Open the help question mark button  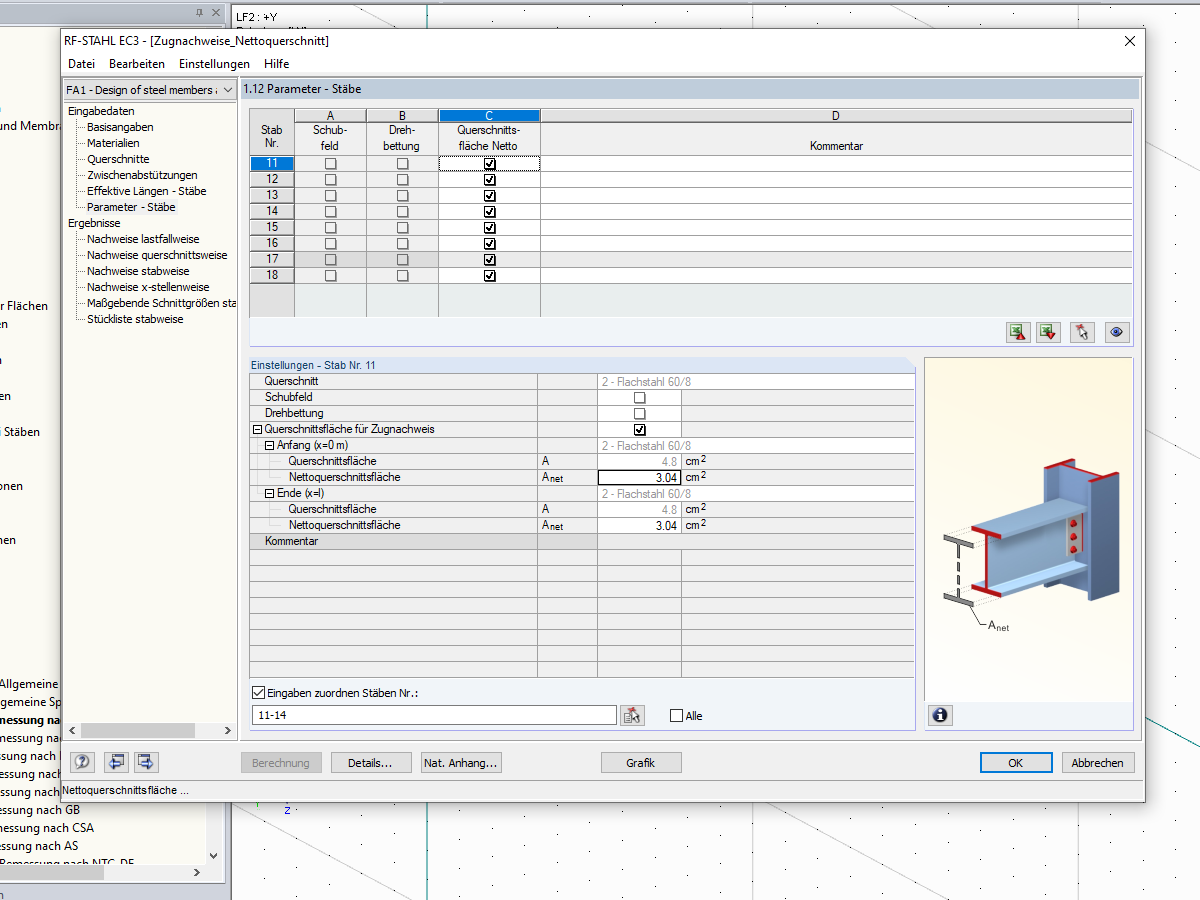click(x=82, y=762)
